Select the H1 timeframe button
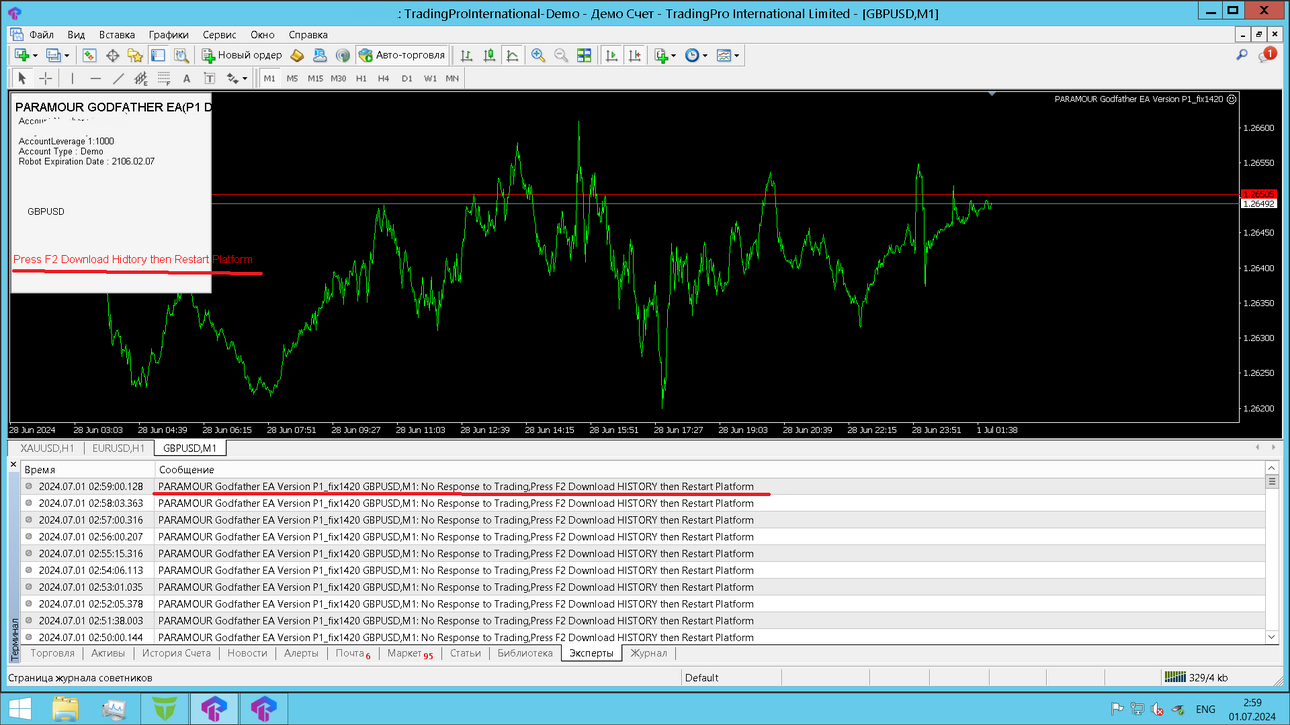The width and height of the screenshot is (1290, 725). click(361, 78)
